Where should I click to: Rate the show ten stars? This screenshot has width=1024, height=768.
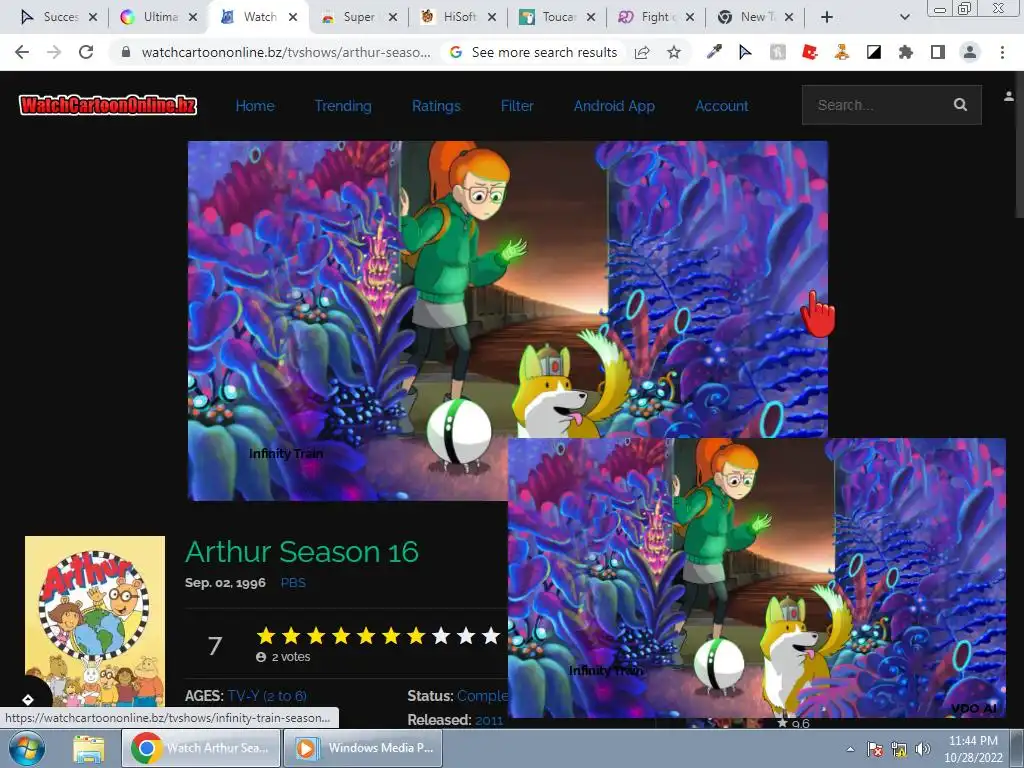(x=491, y=635)
